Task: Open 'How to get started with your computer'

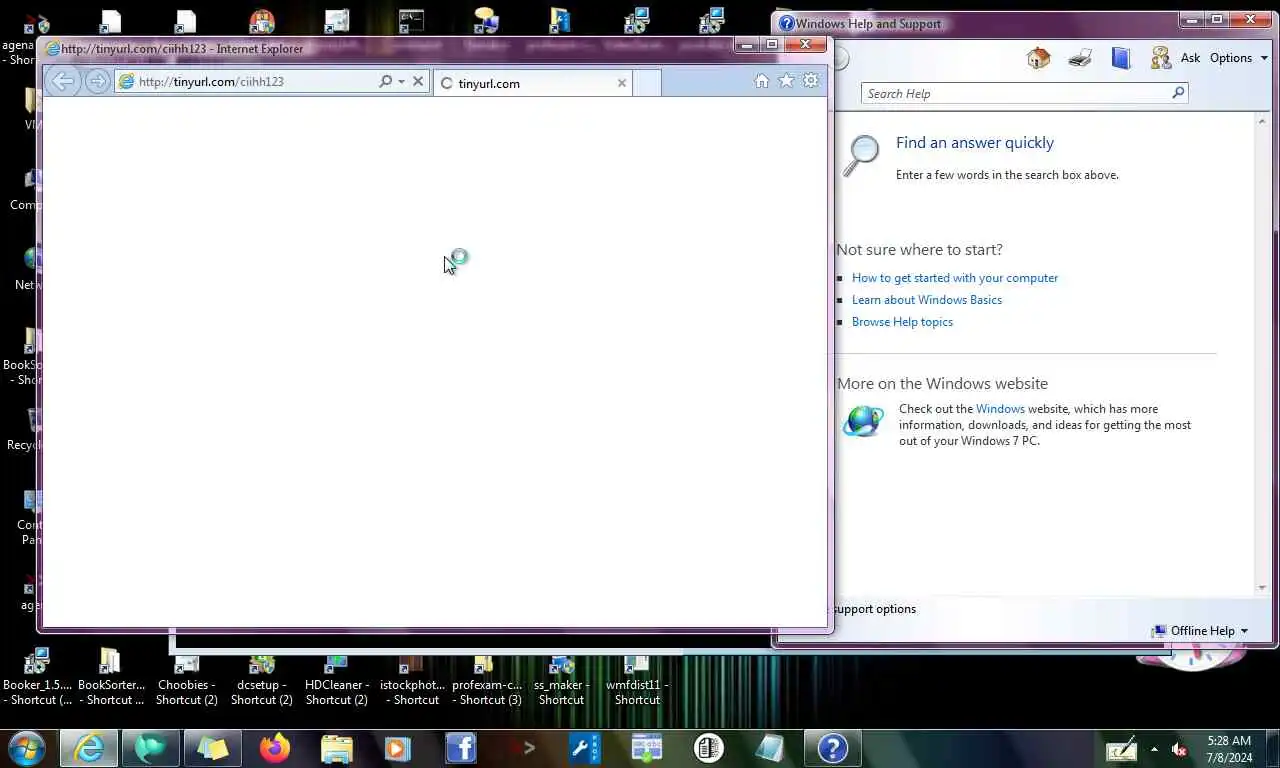Action: pos(955,278)
